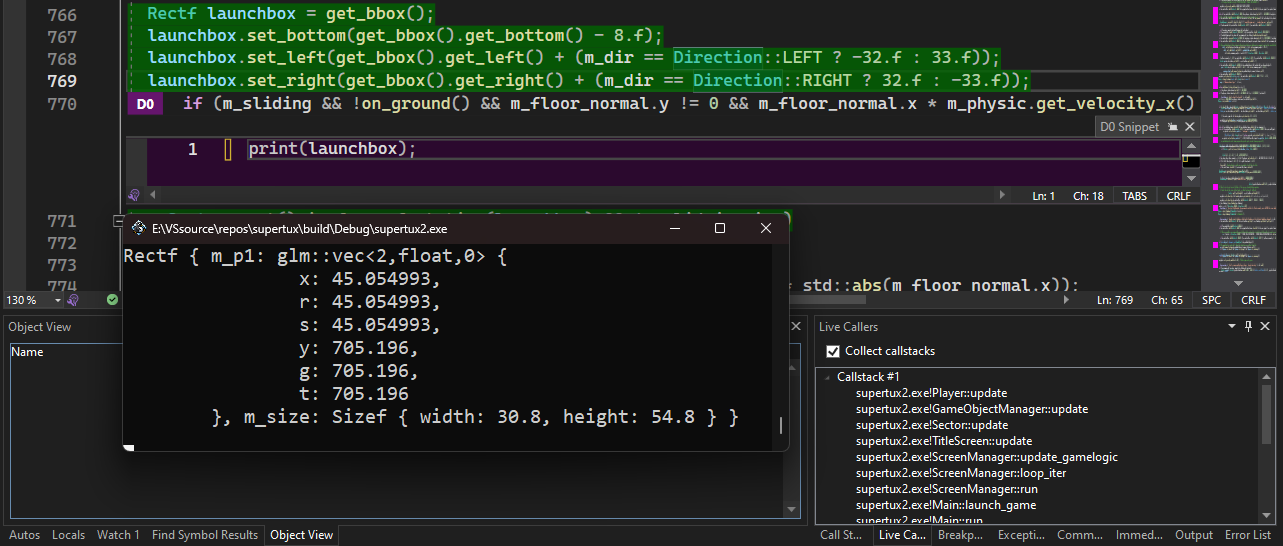1283x546 pixels.
Task: Close the D0 Snippet window
Action: [x=1189, y=127]
